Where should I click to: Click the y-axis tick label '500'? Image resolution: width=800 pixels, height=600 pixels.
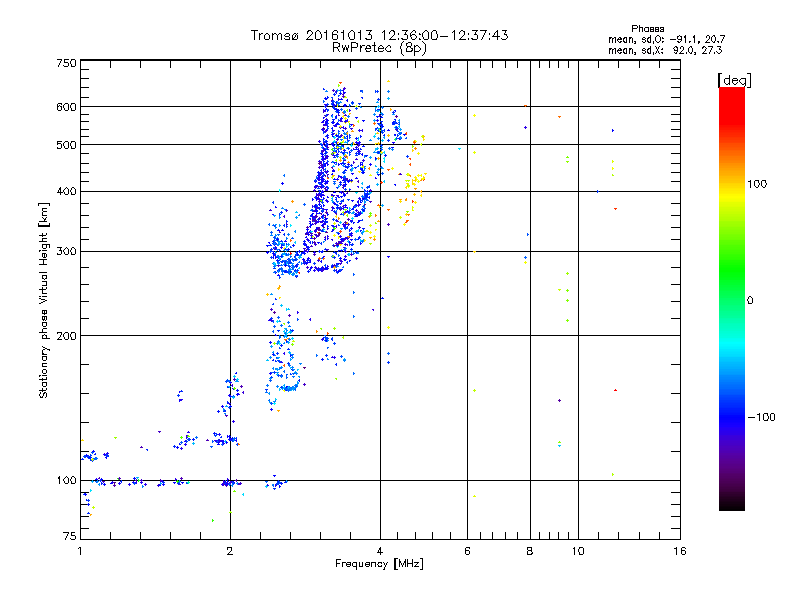tap(66, 145)
